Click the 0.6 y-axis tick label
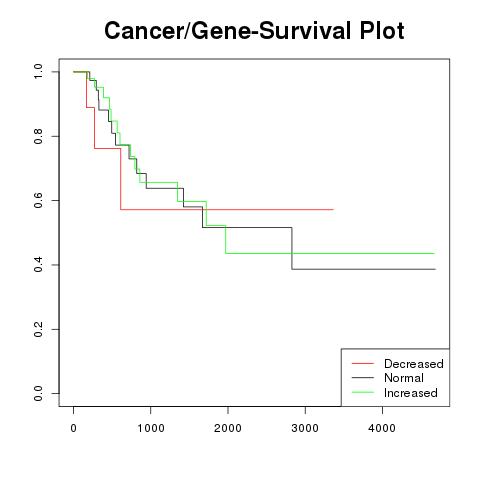The width and height of the screenshot is (480, 480). tap(38, 200)
